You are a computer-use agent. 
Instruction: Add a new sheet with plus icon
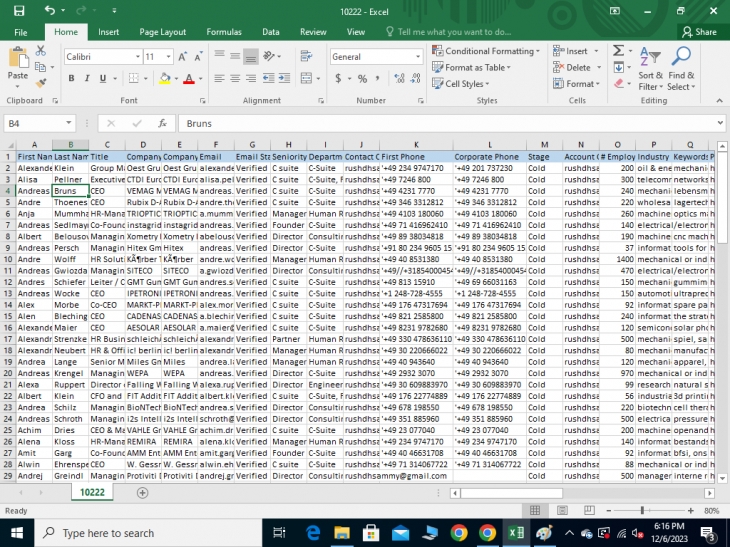point(142,493)
